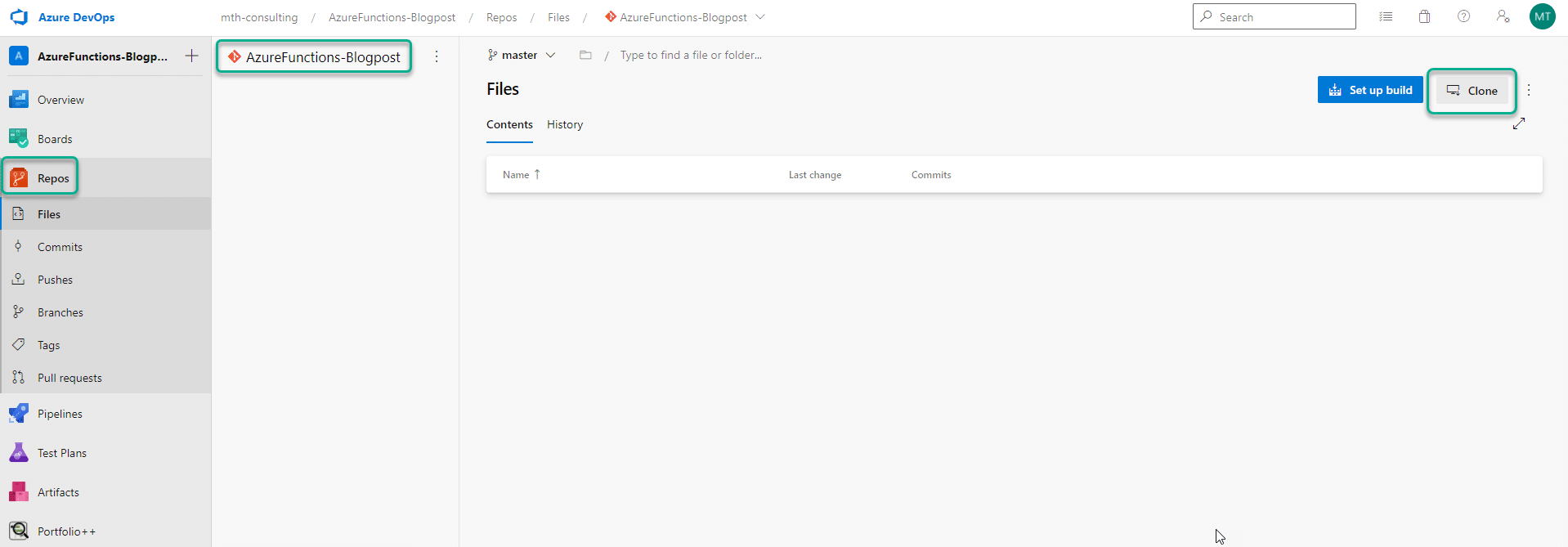Viewport: 1568px width, 547px height.
Task: Click the Clone button
Action: coord(1472,90)
